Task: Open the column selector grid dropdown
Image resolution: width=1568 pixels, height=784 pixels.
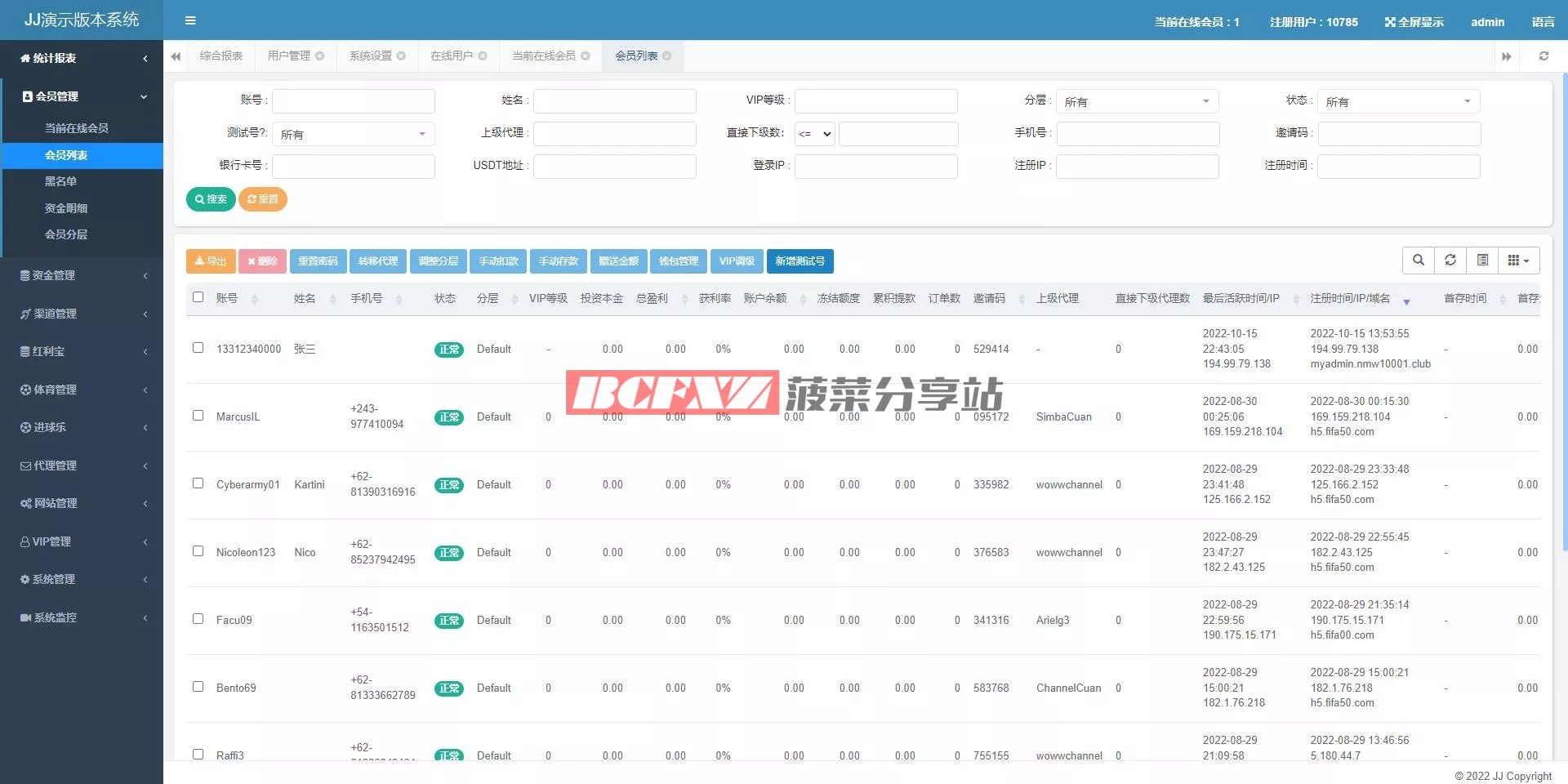Action: click(x=1518, y=261)
